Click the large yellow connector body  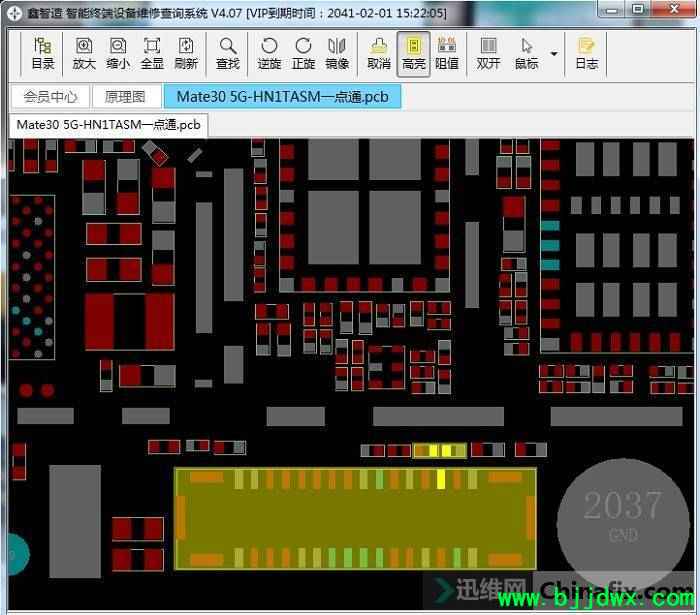coord(355,519)
